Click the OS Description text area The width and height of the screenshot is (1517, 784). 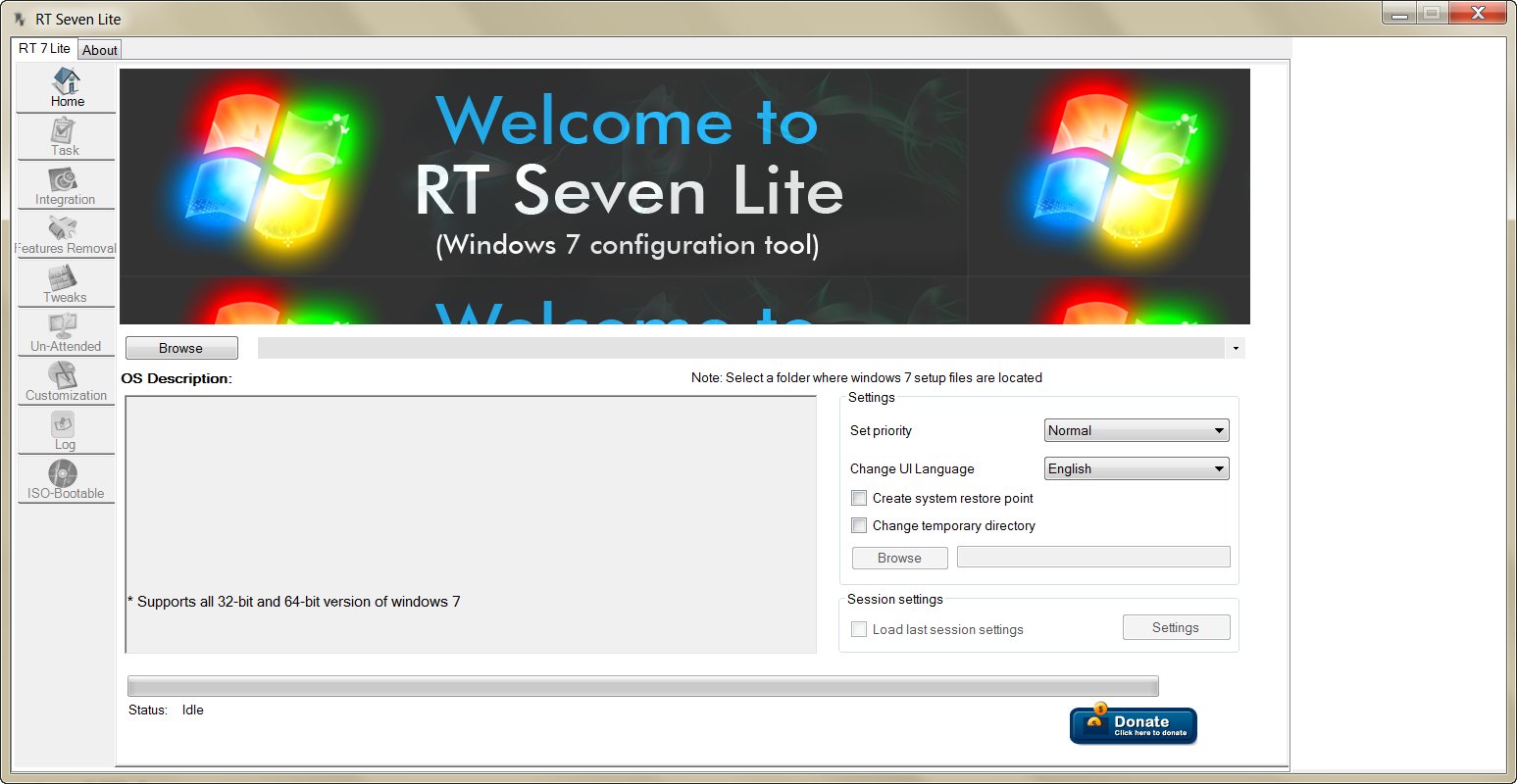(471, 524)
